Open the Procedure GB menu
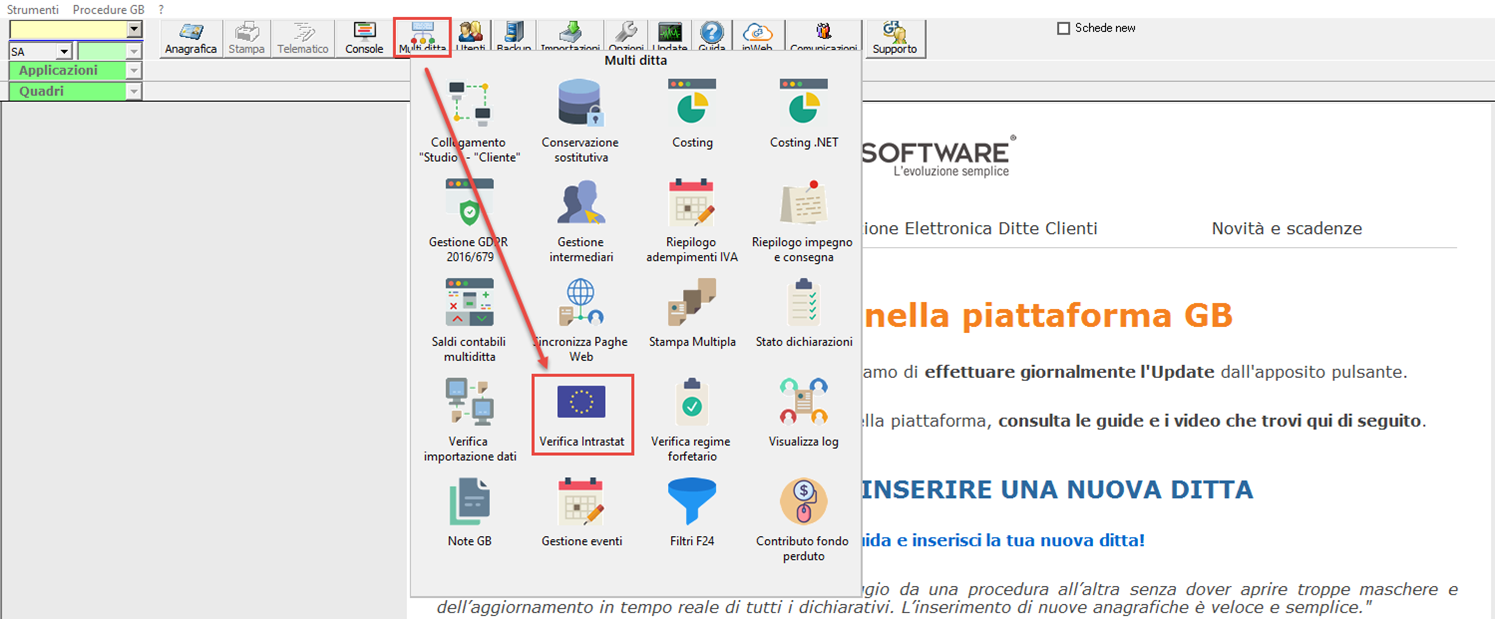1495x619 pixels. click(x=108, y=8)
